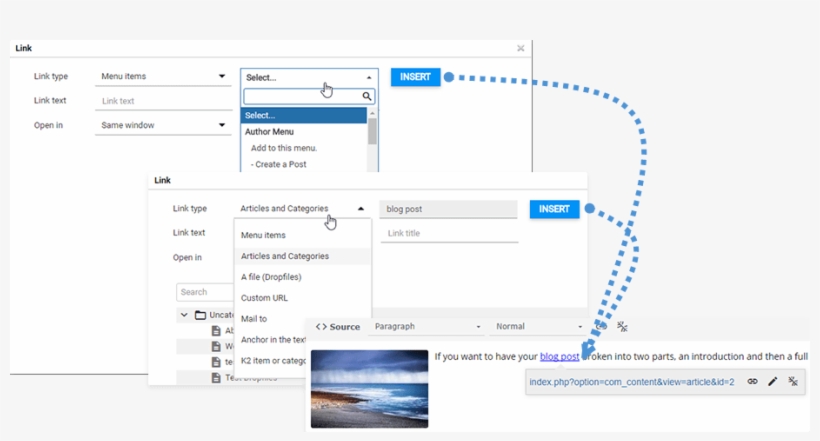Click the document icon of Test Dropfiles row
820x441 pixels.
click(x=216, y=377)
